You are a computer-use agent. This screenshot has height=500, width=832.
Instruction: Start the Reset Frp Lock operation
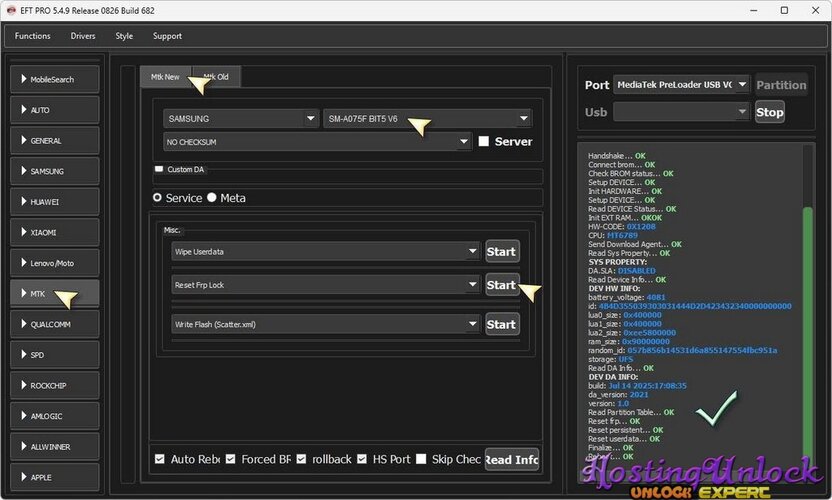(501, 285)
